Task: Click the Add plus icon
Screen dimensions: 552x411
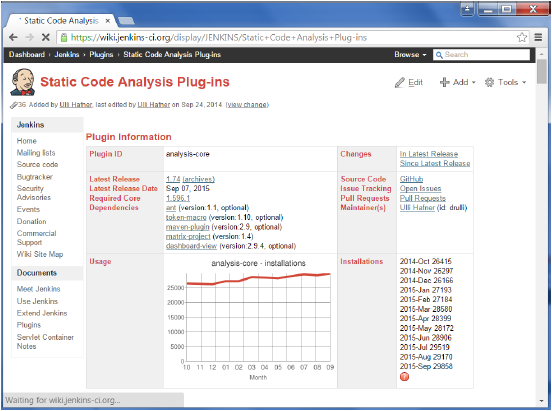Action: (445, 82)
